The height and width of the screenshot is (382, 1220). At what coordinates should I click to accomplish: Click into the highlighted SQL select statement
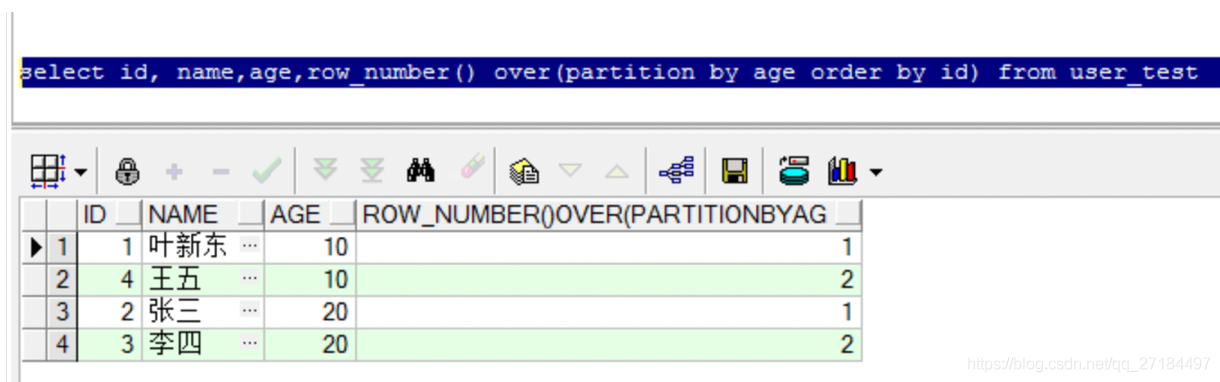tap(609, 73)
